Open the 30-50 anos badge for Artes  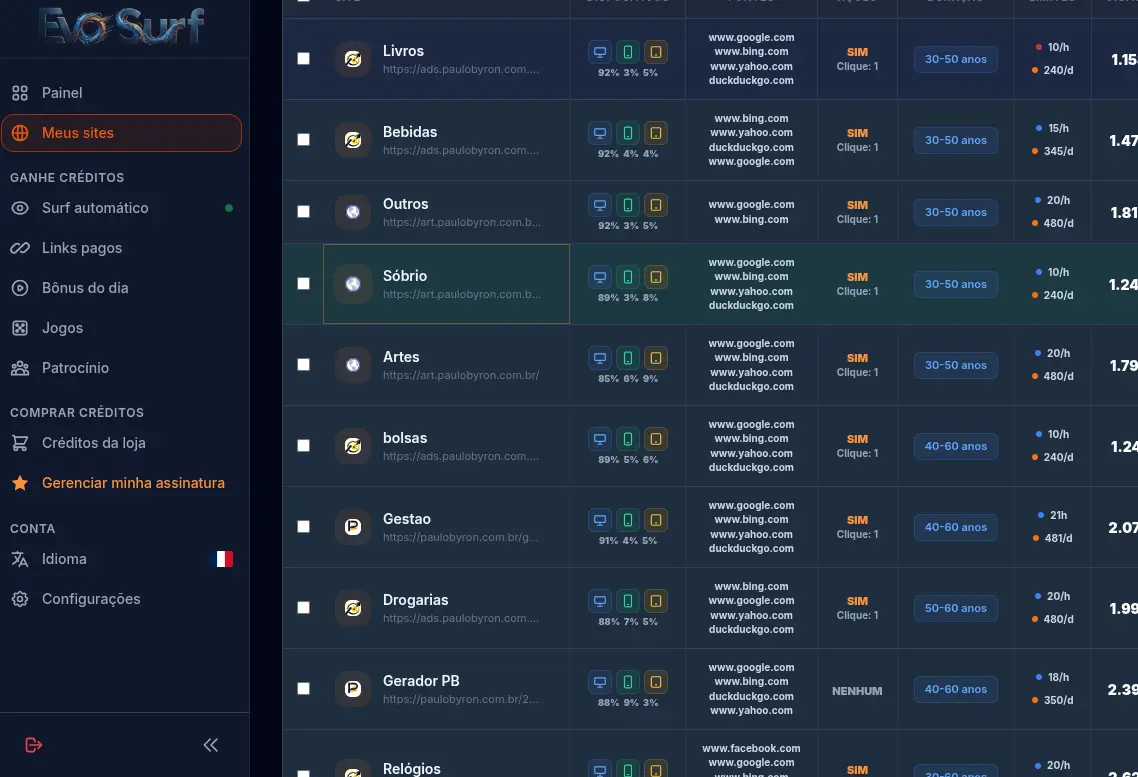point(955,365)
